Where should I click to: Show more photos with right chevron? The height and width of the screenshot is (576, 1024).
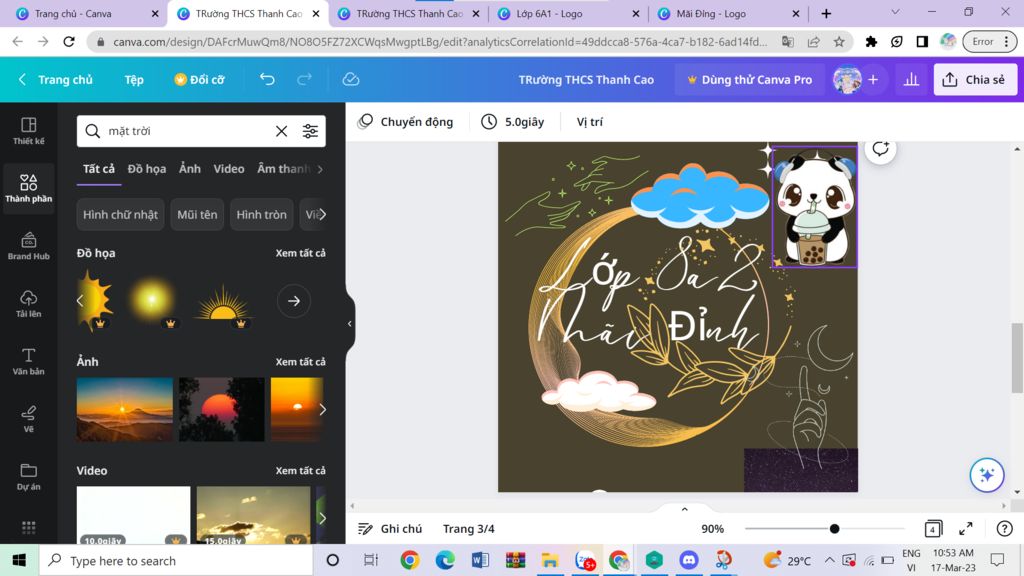(x=322, y=409)
